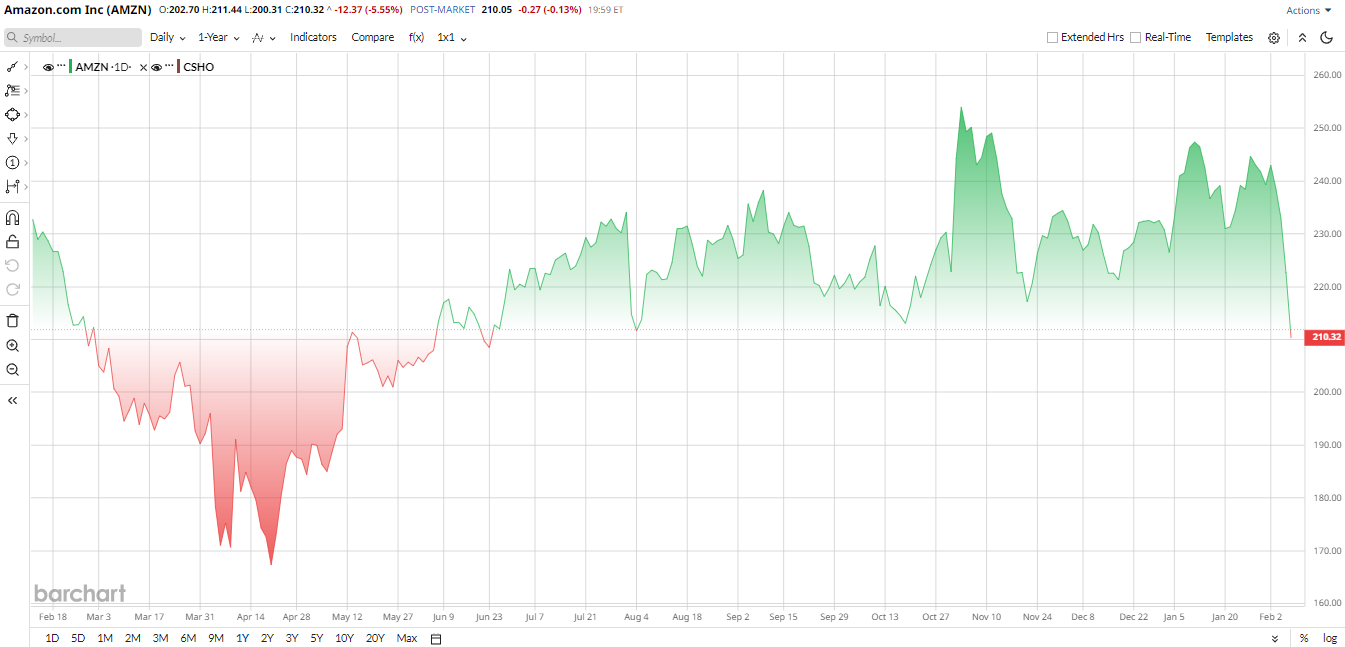This screenshot has height=647, width=1345.
Task: Open the Indicators dialog
Action: coord(313,38)
